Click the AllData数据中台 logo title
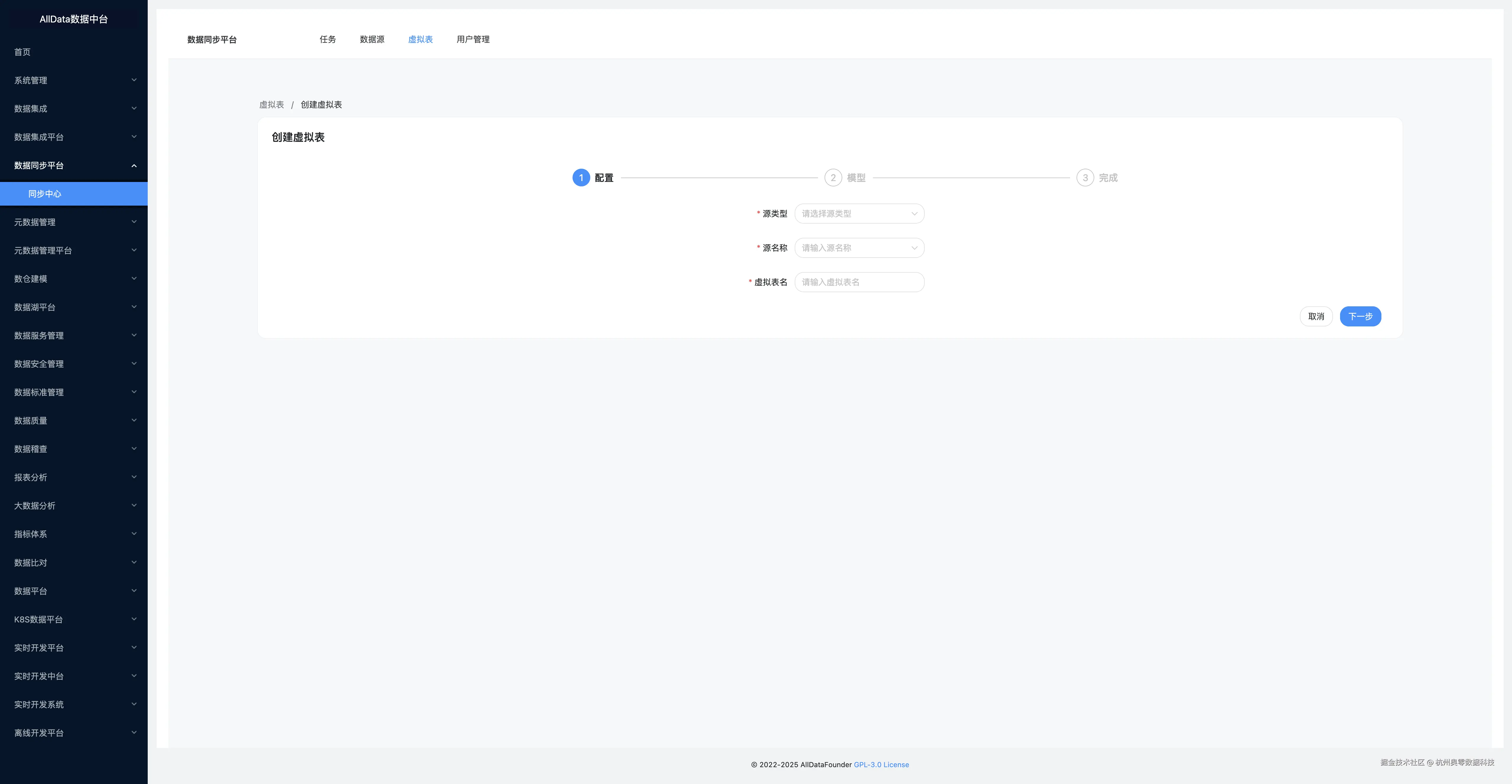This screenshot has width=1512, height=784. pos(73,19)
